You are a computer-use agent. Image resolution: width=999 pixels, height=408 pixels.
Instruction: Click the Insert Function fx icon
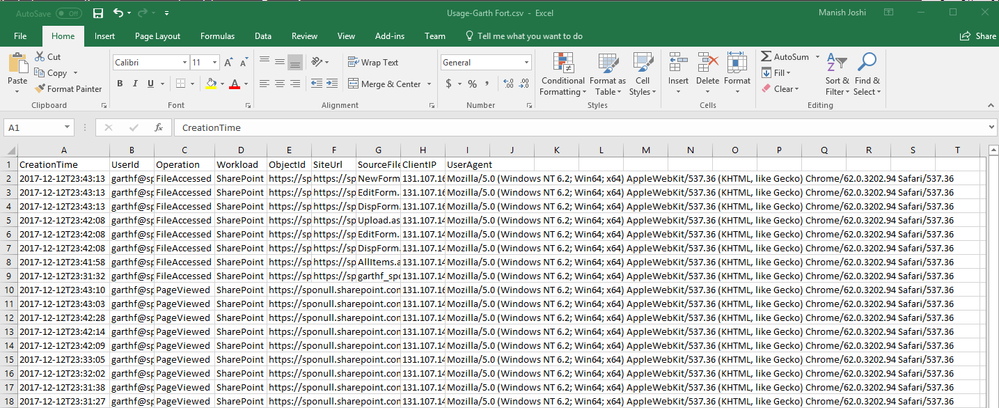158,128
